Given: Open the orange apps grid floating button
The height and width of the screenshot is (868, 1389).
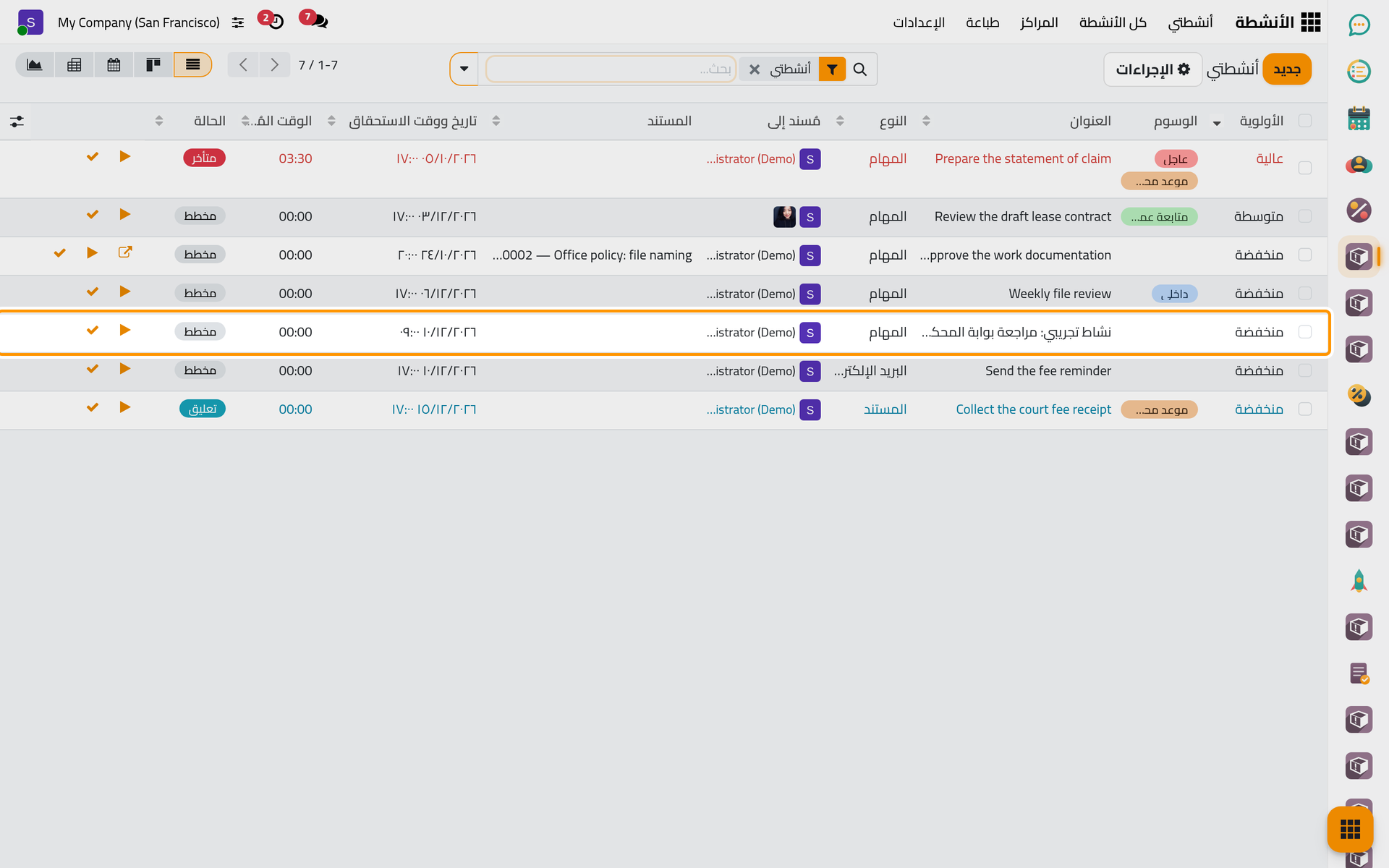Looking at the screenshot, I should tap(1350, 829).
